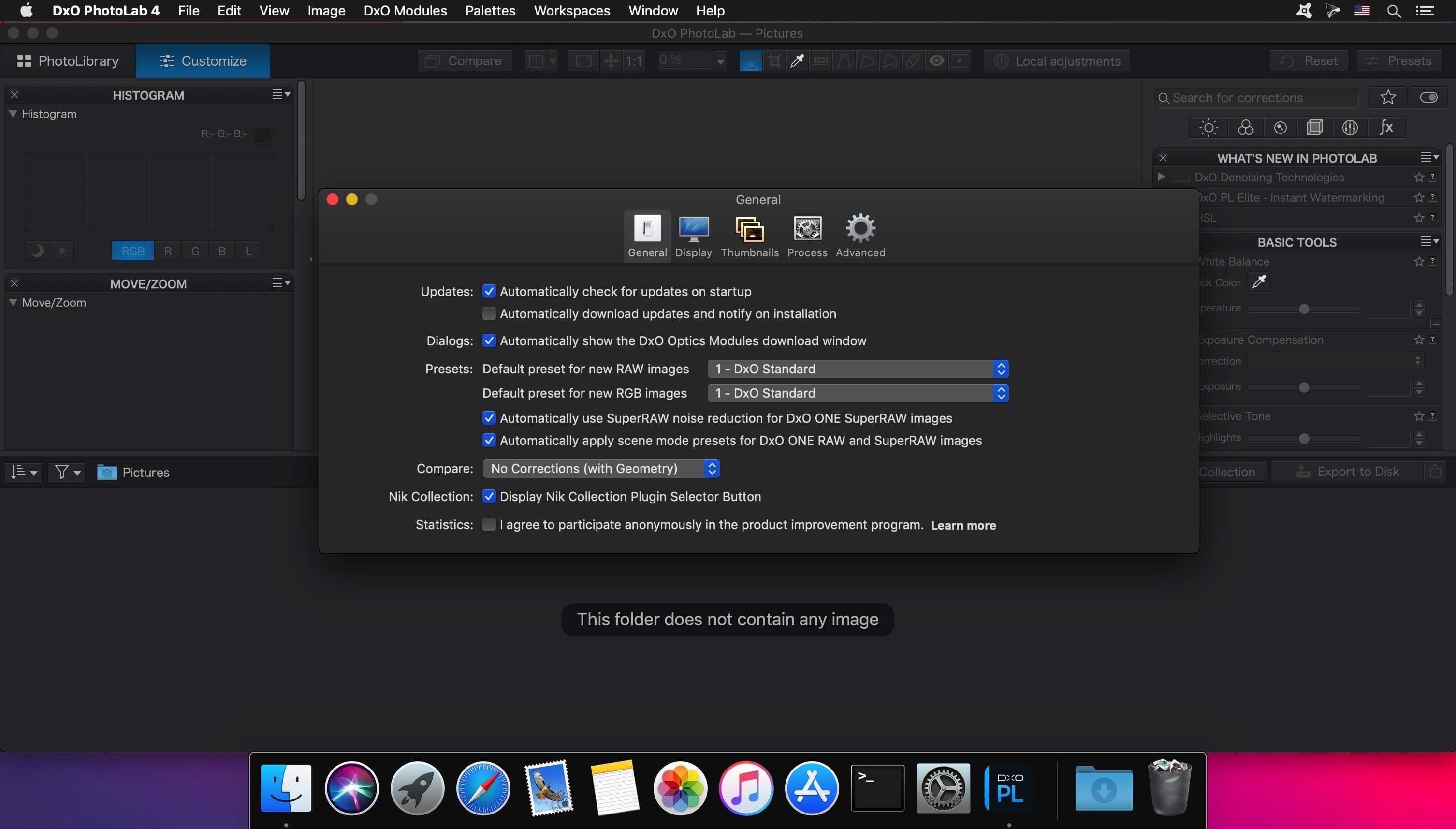Click the Compare button in the toolbar
Image resolution: width=1456 pixels, height=829 pixels.
(x=464, y=61)
